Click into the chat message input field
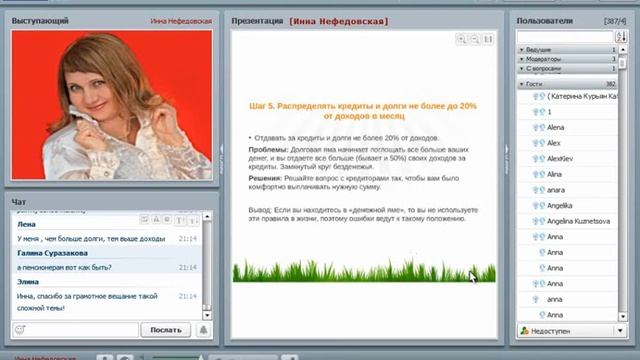Image resolution: width=640 pixels, height=360 pixels. click(75, 330)
